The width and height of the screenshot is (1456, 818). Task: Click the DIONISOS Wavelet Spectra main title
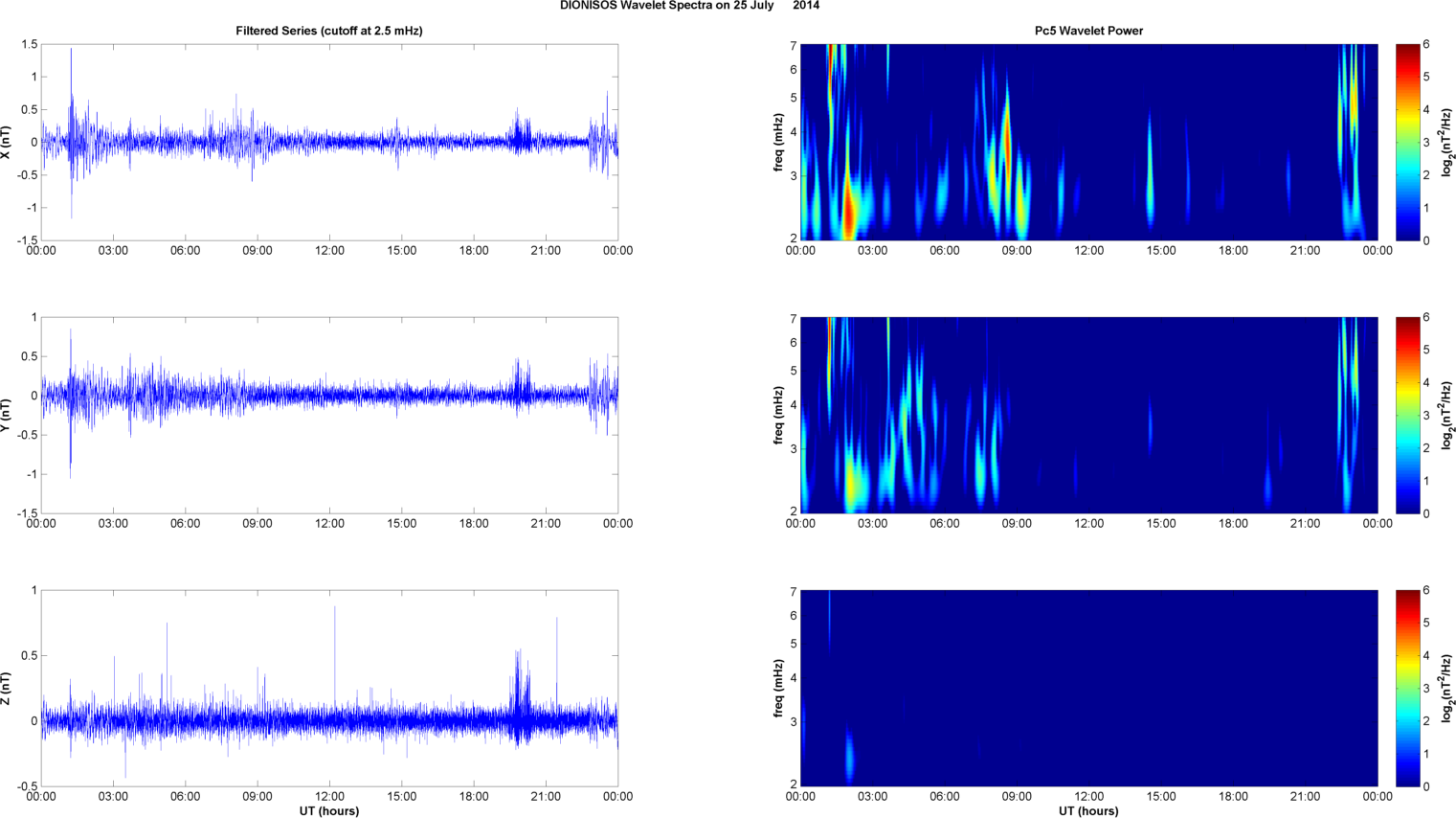pyautogui.click(x=689, y=6)
